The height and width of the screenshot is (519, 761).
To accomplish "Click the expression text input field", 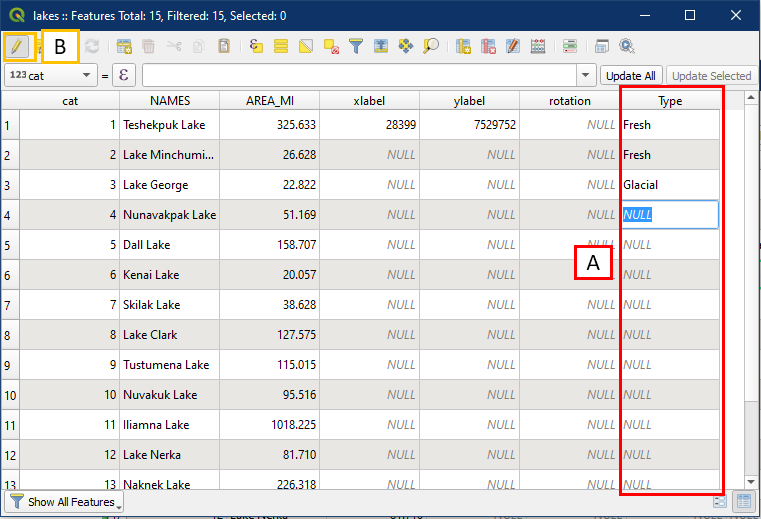I will click(x=360, y=75).
